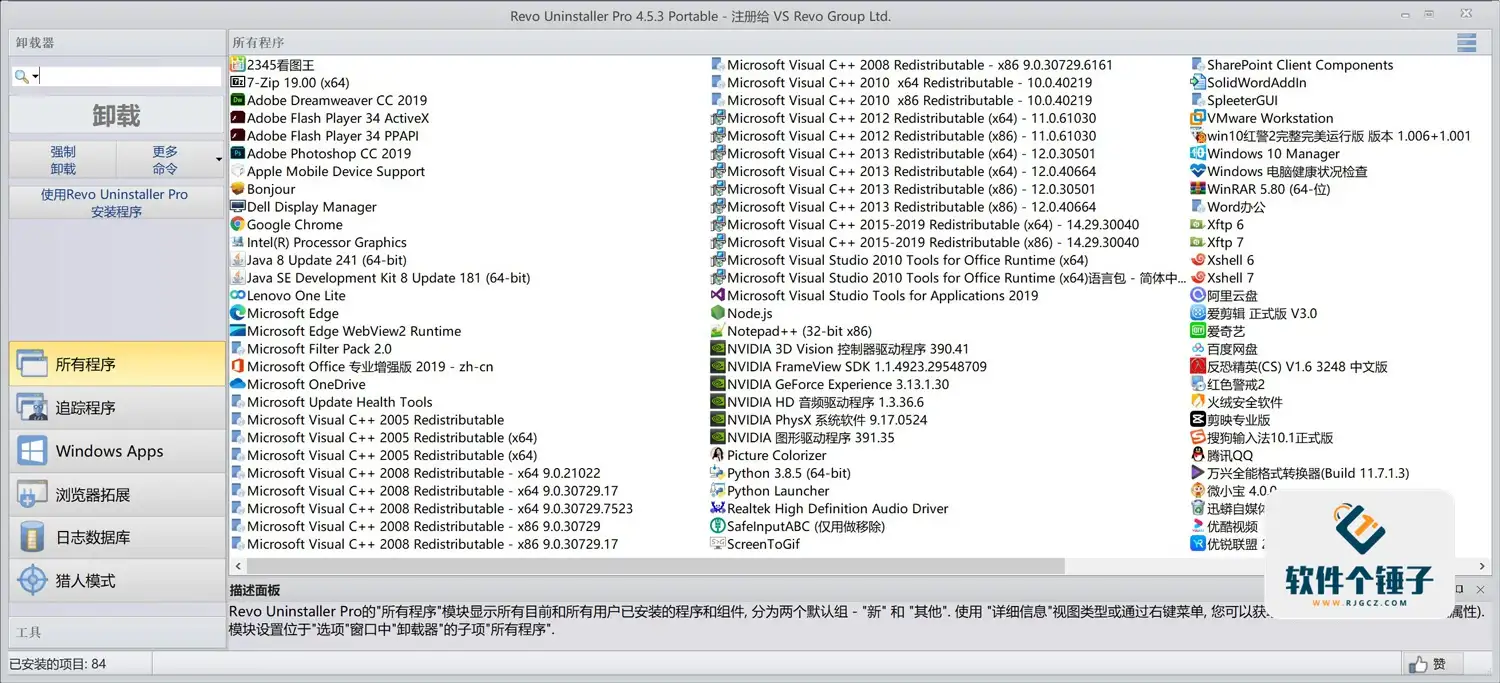Click the 强制卸载 button
The image size is (1500, 683).
(63, 160)
